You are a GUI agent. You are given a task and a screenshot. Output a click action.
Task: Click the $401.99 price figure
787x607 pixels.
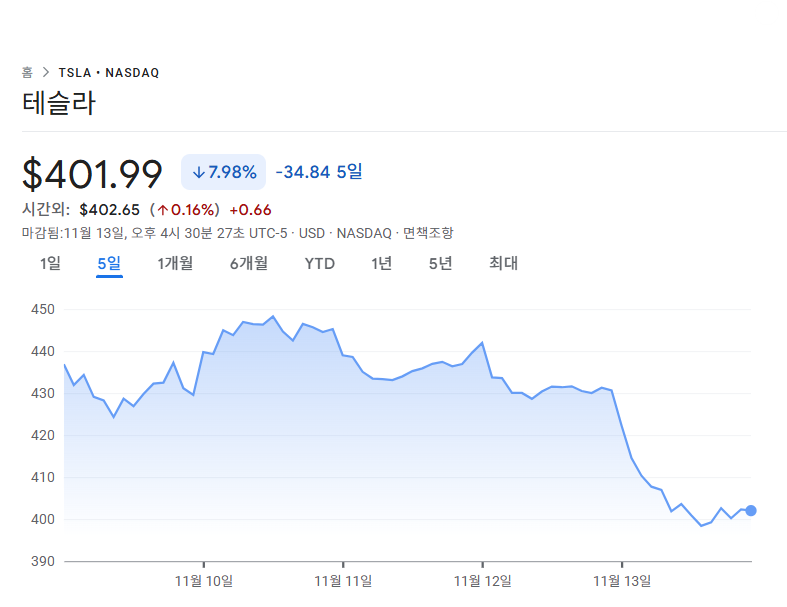pos(92,174)
